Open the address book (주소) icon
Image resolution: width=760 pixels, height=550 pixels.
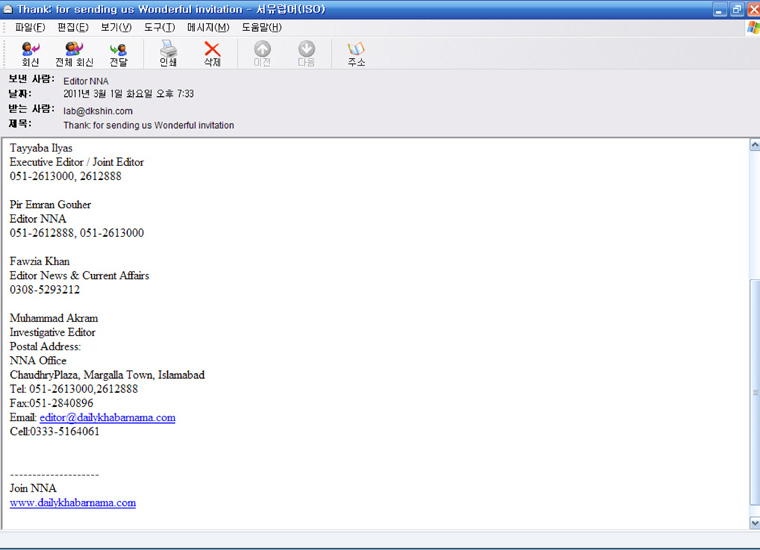tap(356, 53)
